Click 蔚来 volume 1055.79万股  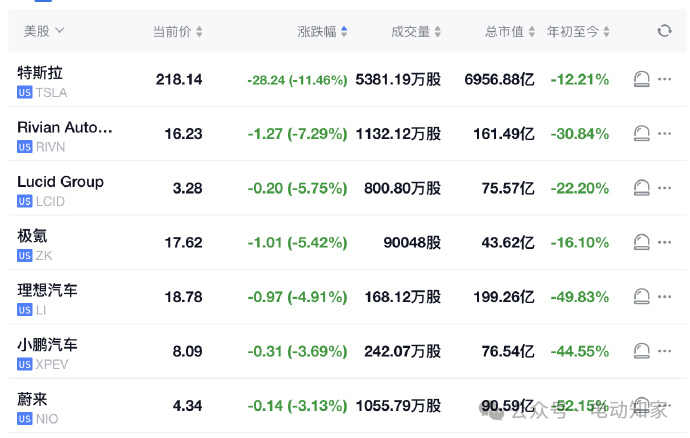coord(398,405)
